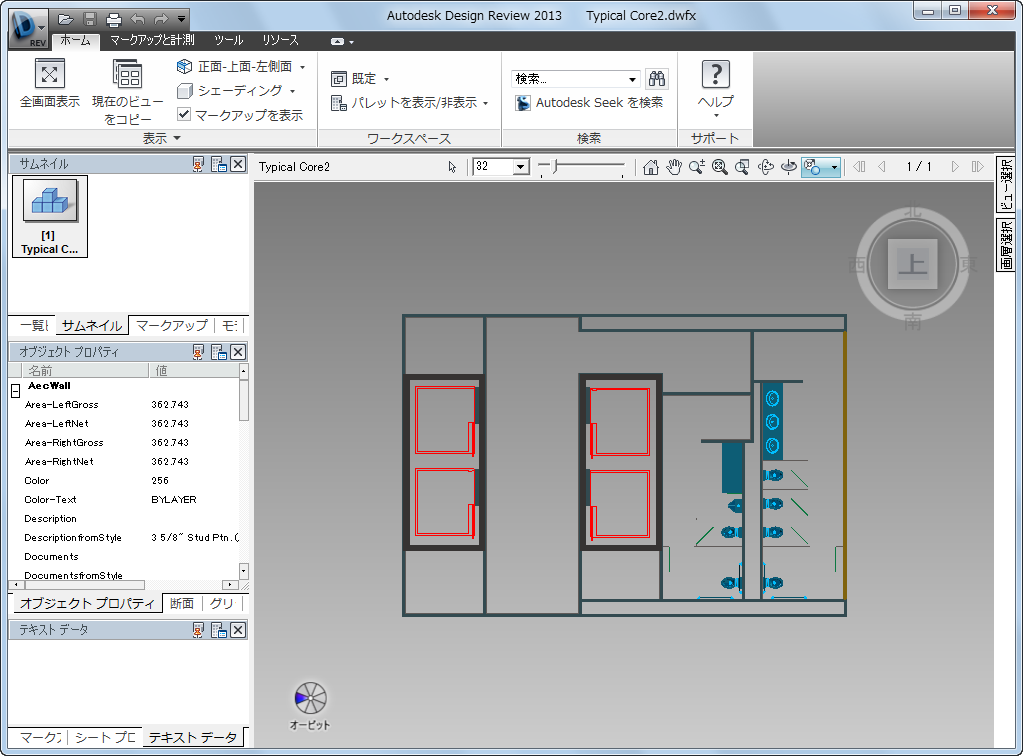Expand the 表示 panel dropdown

tap(161, 138)
